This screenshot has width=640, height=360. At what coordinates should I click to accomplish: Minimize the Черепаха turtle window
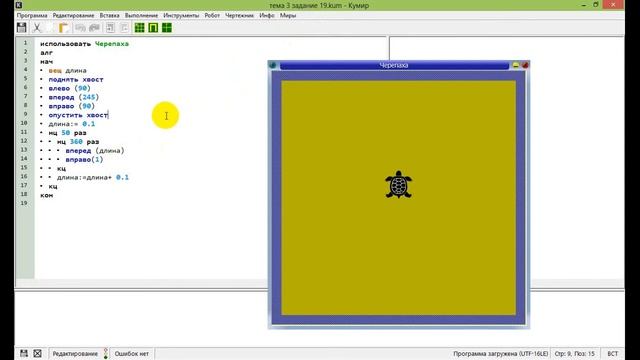coord(516,65)
